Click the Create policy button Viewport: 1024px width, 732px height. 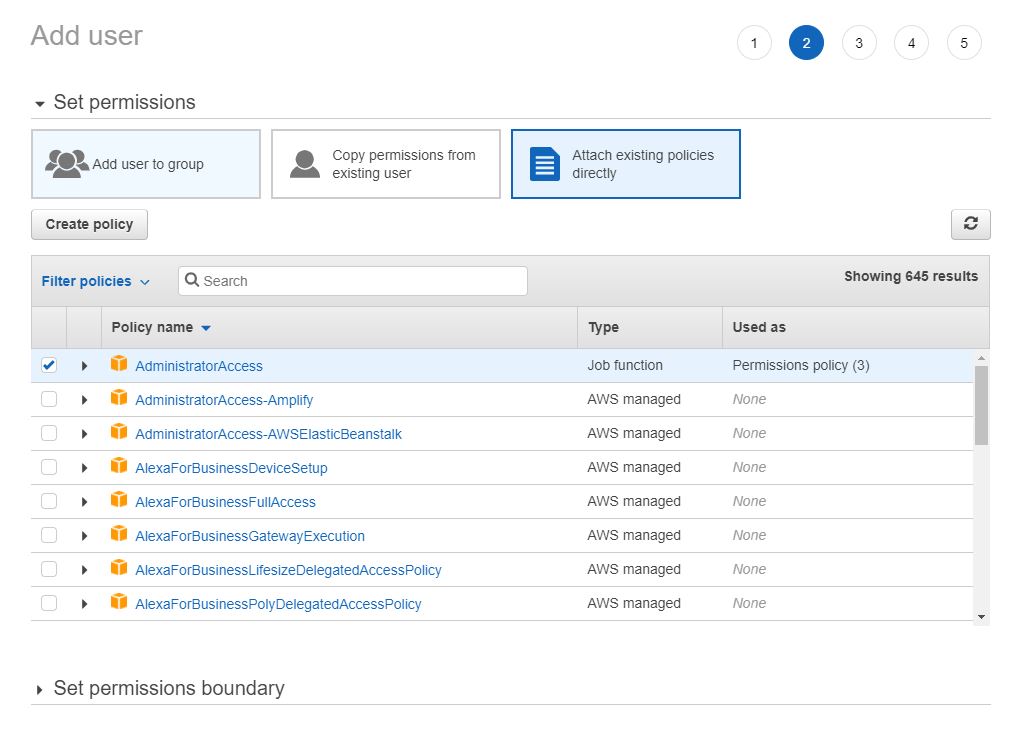click(x=89, y=224)
